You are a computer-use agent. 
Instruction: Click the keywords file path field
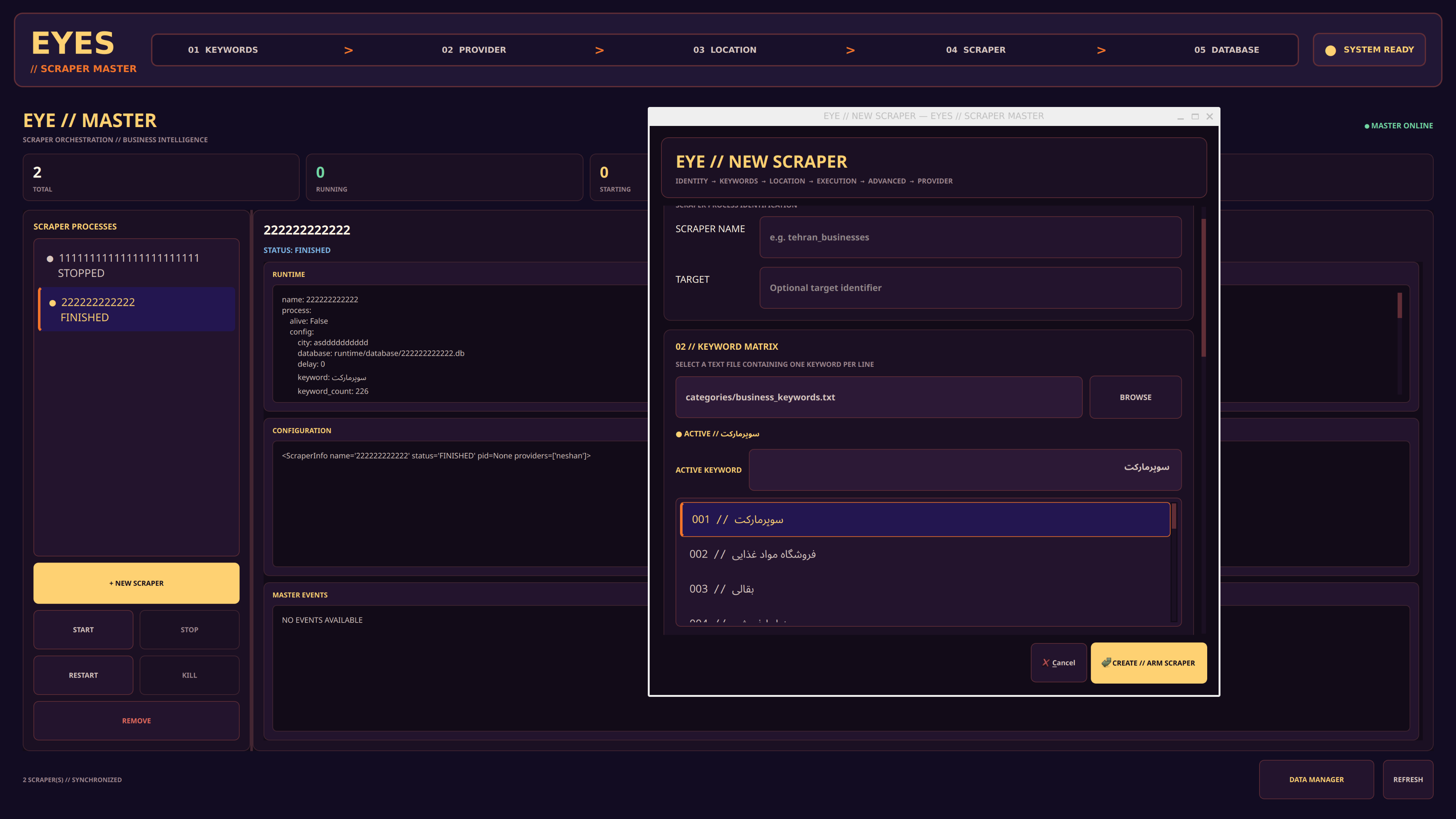pos(878,397)
